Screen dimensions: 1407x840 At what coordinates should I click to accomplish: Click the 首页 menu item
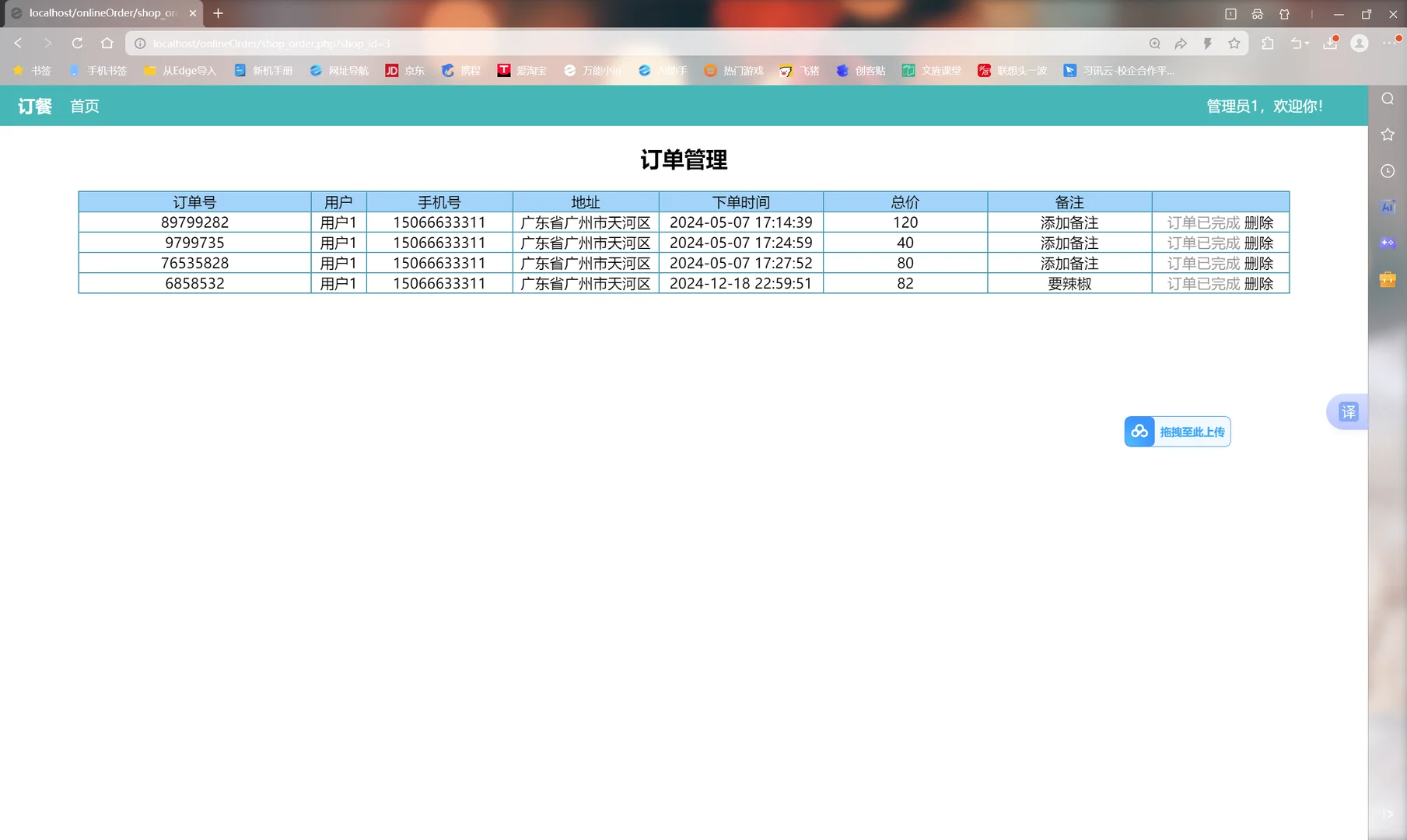click(84, 106)
